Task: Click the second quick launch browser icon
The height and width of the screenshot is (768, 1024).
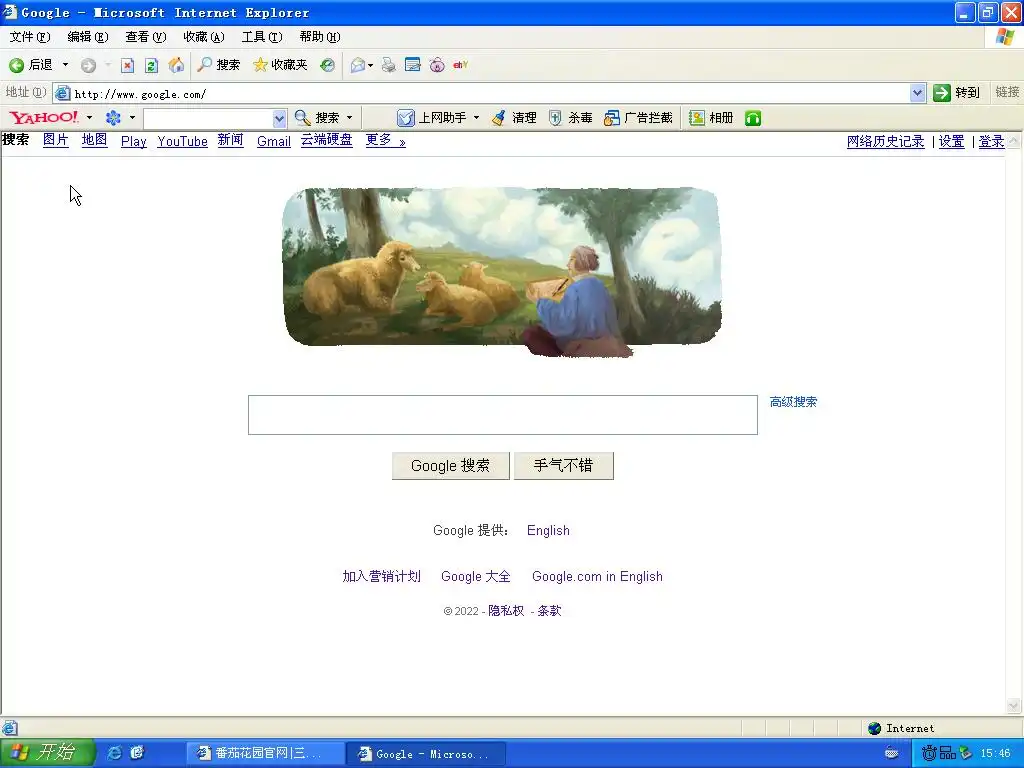Action: tap(137, 753)
